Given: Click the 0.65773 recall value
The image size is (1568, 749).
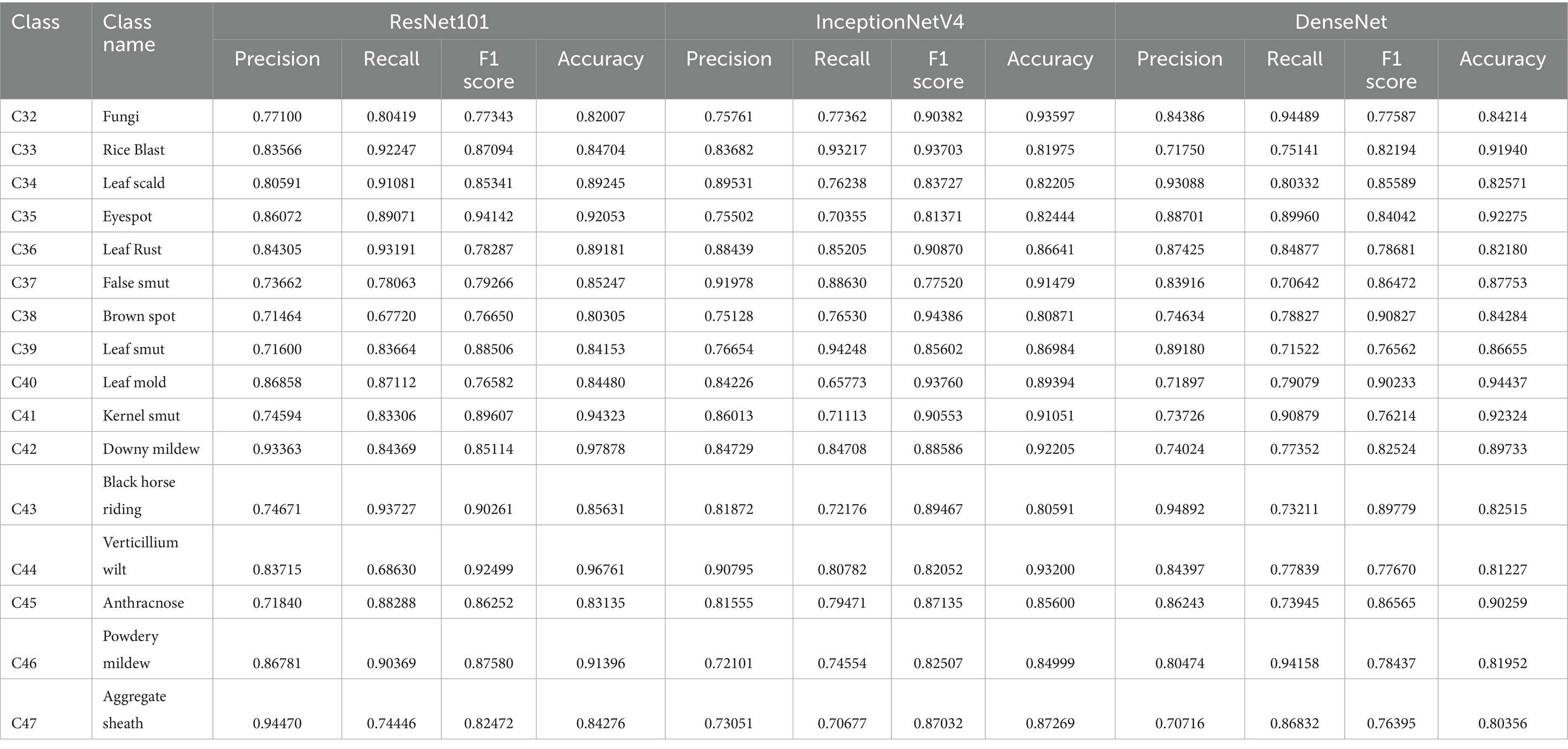Looking at the screenshot, I should click(x=842, y=383).
